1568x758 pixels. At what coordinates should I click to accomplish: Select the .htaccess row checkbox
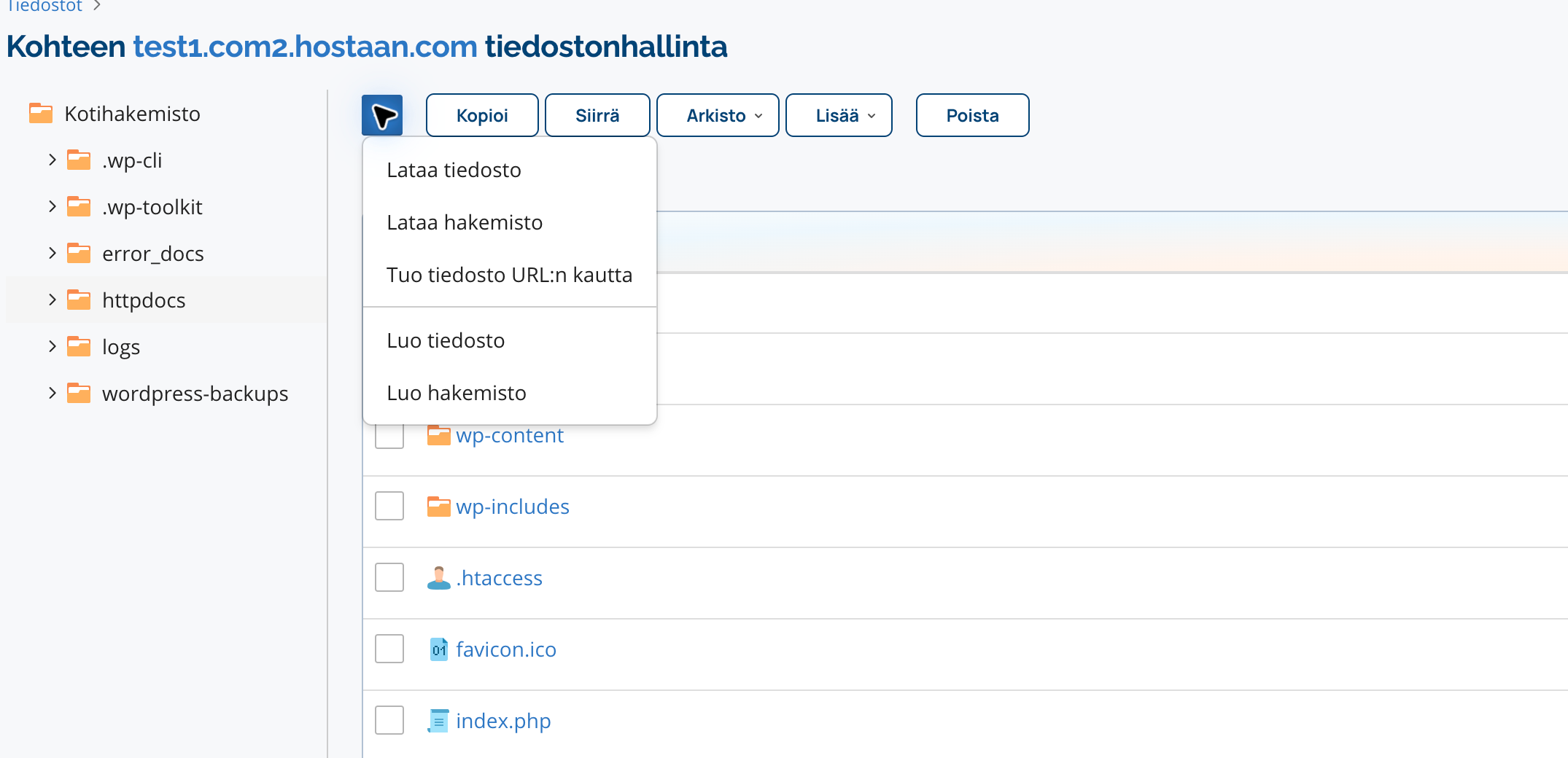[389, 577]
